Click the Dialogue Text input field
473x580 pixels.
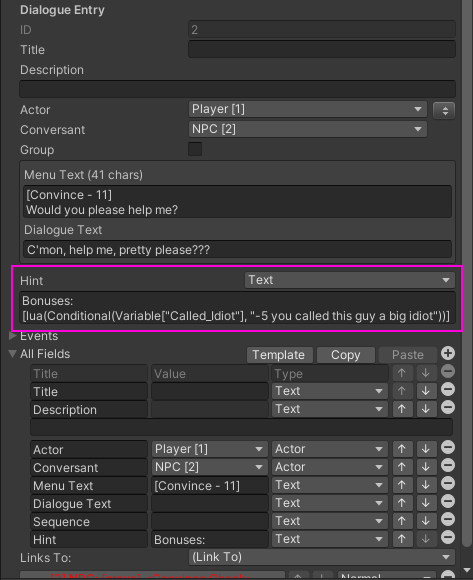pyautogui.click(x=237, y=250)
